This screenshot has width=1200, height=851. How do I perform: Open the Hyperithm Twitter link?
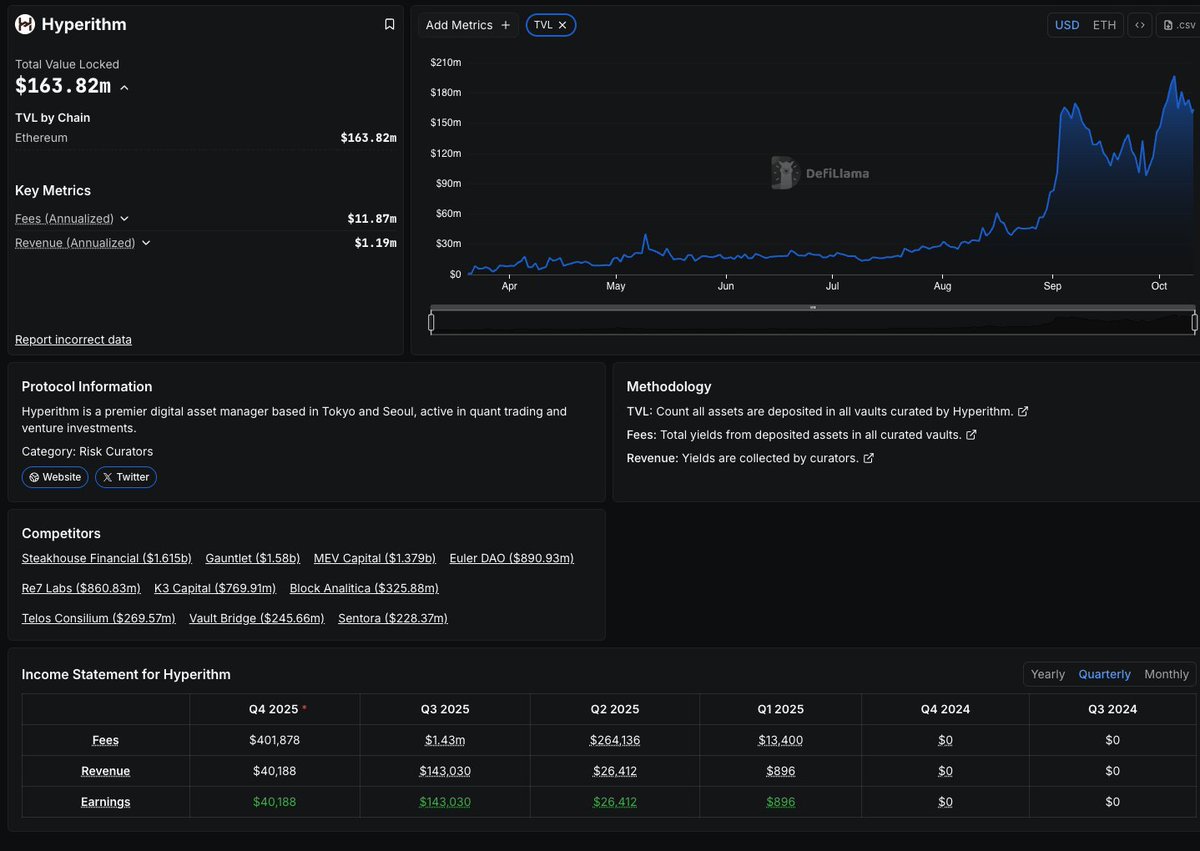pyautogui.click(x=126, y=477)
